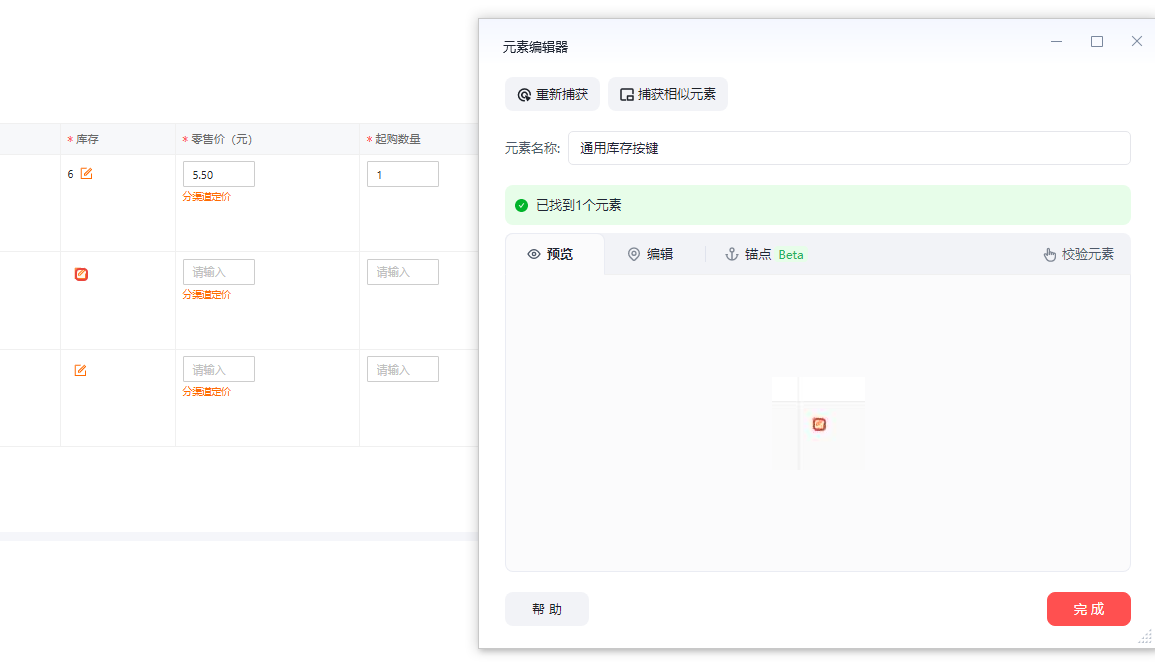Click the 起购数量 field containing 1
1155x667 pixels.
402,174
